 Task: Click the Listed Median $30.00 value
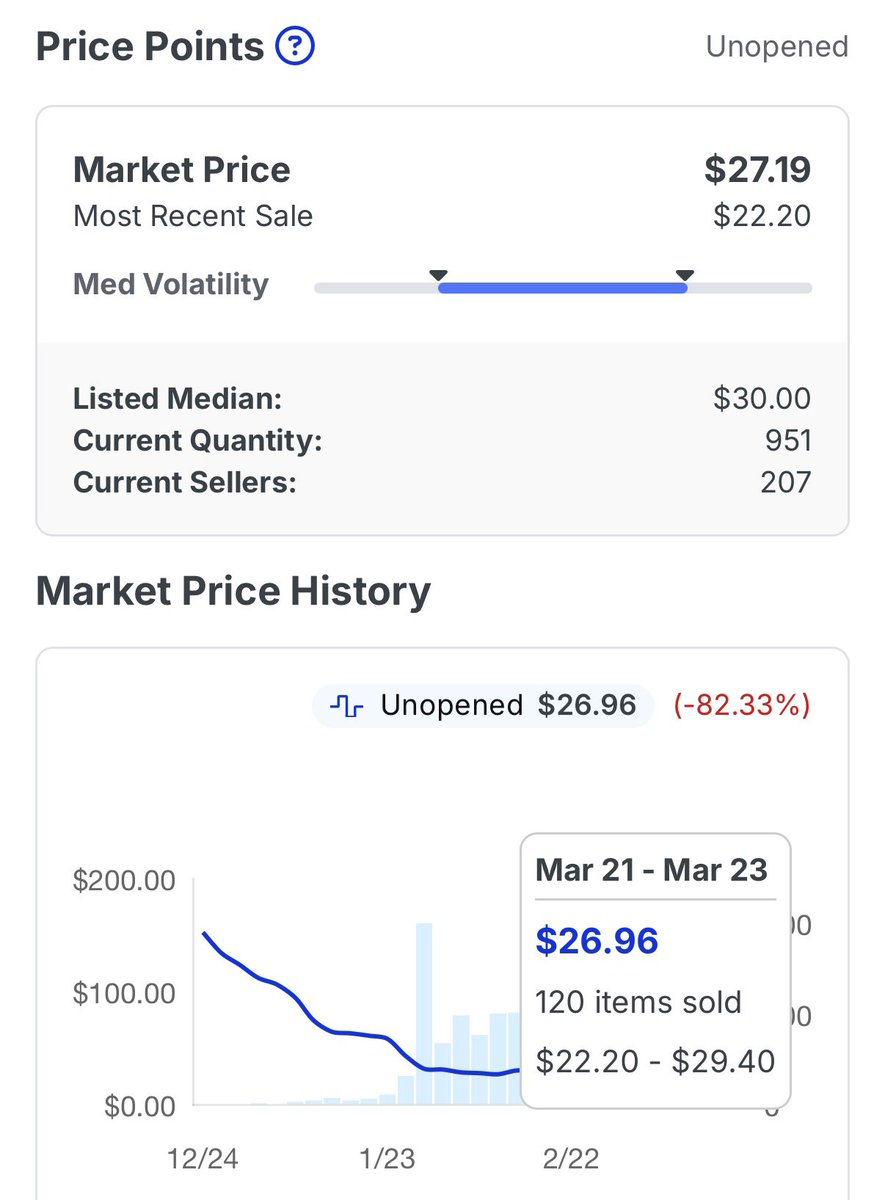[761, 399]
